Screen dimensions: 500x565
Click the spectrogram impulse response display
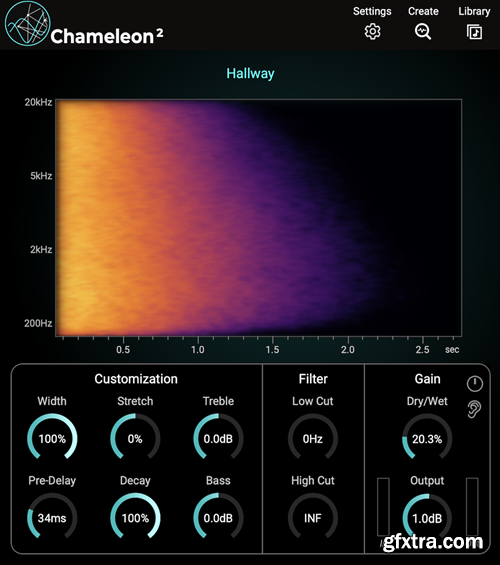tap(259, 218)
